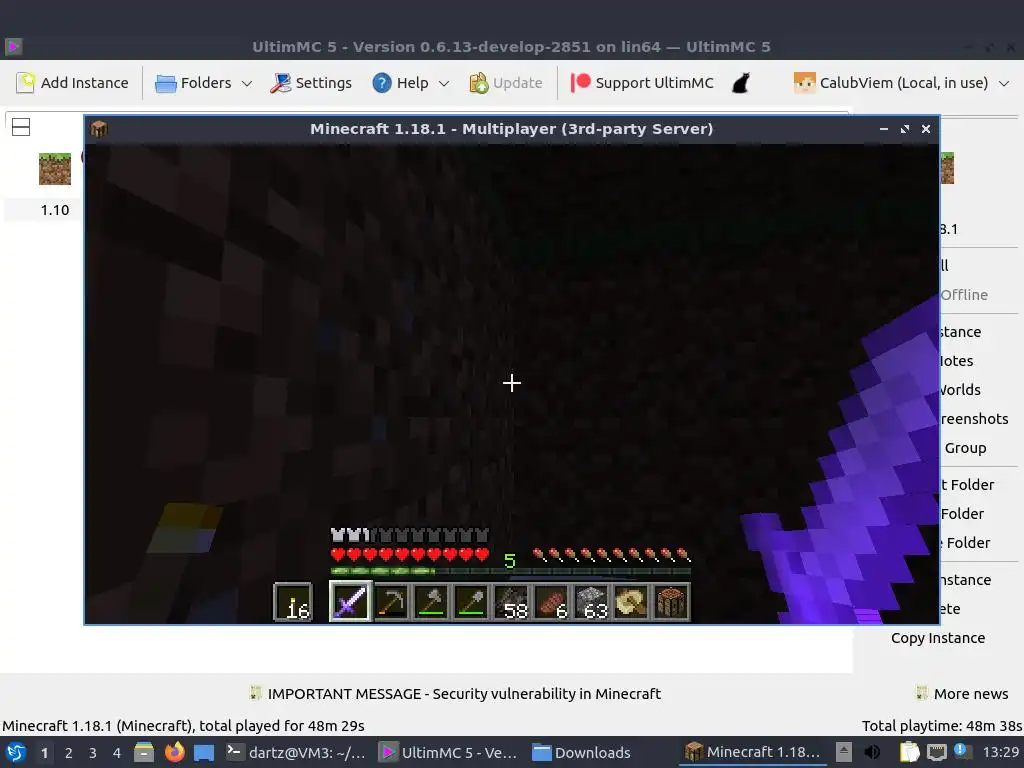The height and width of the screenshot is (768, 1024).
Task: Collapse the instance group toggle
Action: [21, 127]
